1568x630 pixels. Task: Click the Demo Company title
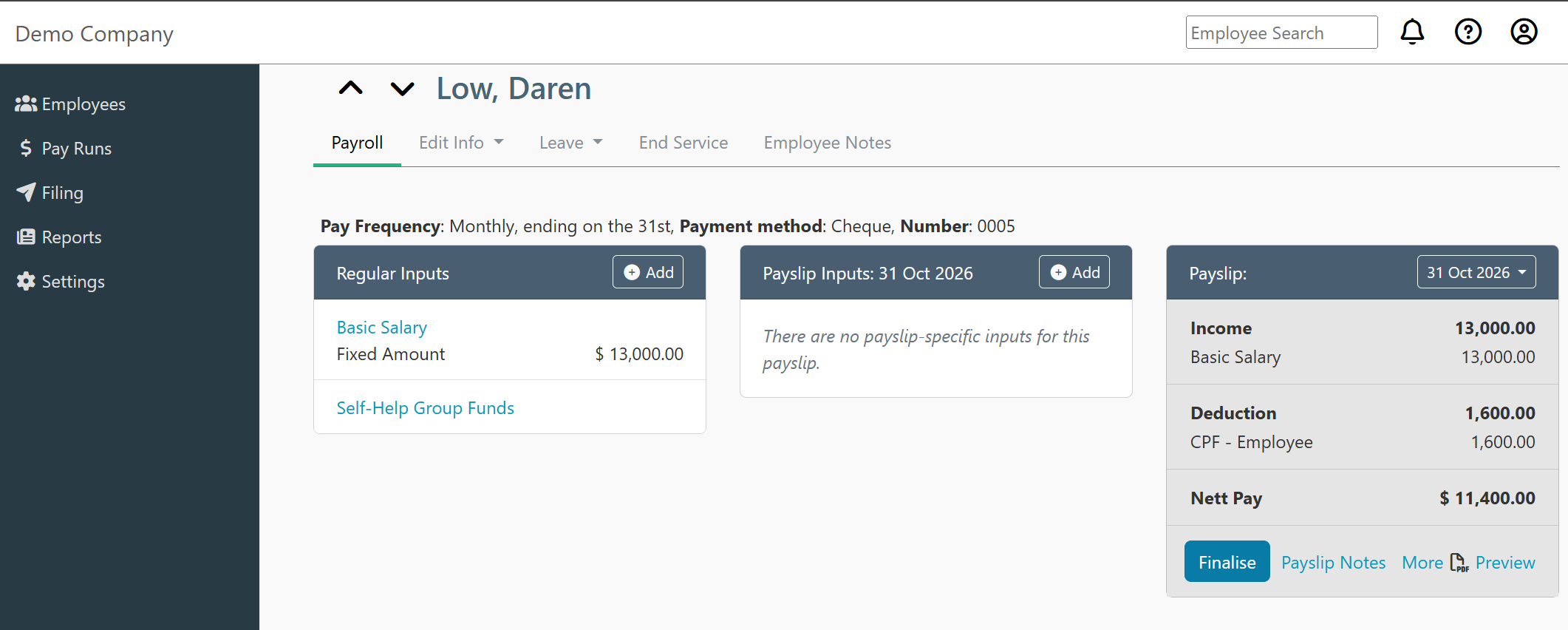pyautogui.click(x=95, y=34)
